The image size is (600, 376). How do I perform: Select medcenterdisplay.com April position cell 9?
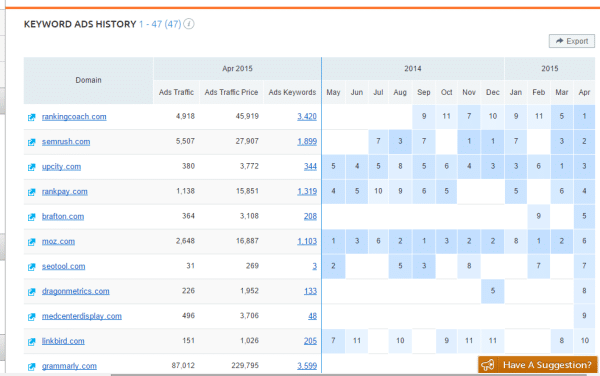point(584,316)
